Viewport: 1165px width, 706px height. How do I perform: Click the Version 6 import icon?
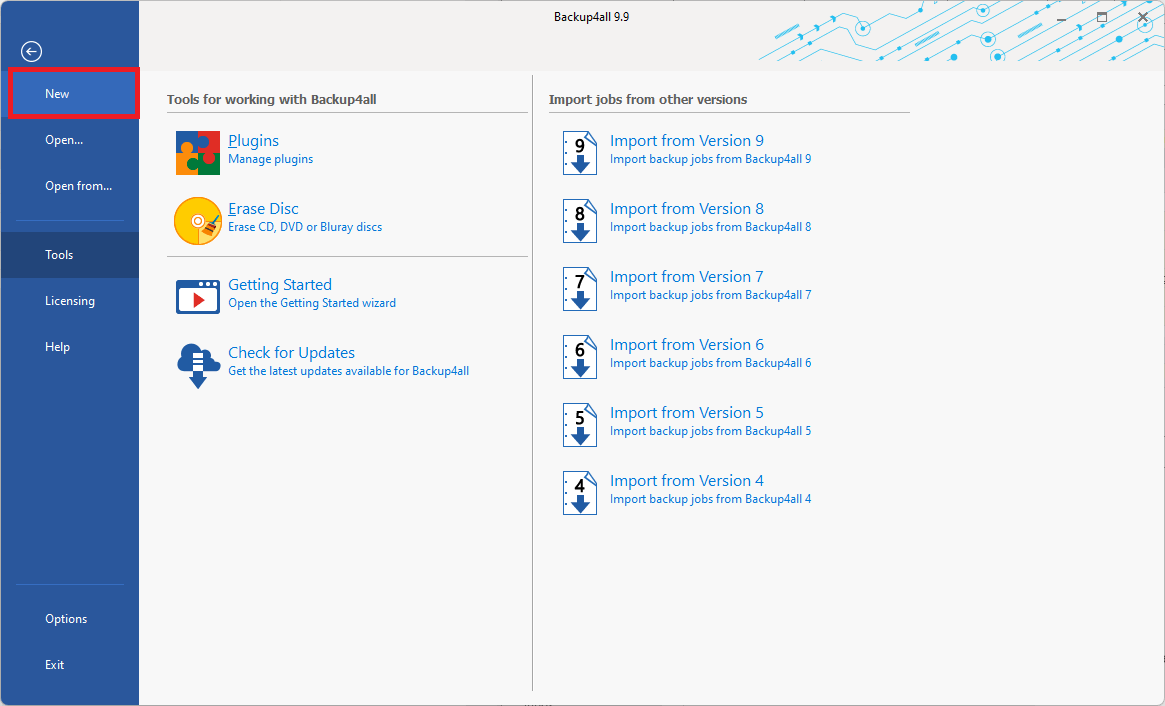point(579,357)
